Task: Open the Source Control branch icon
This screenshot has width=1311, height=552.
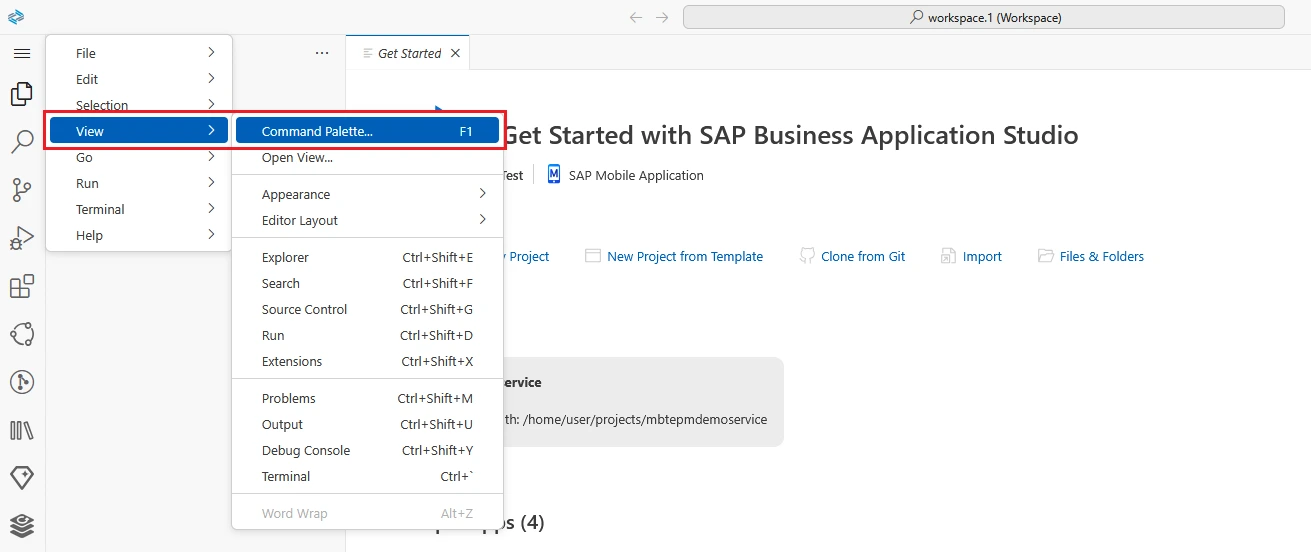Action: (x=21, y=190)
